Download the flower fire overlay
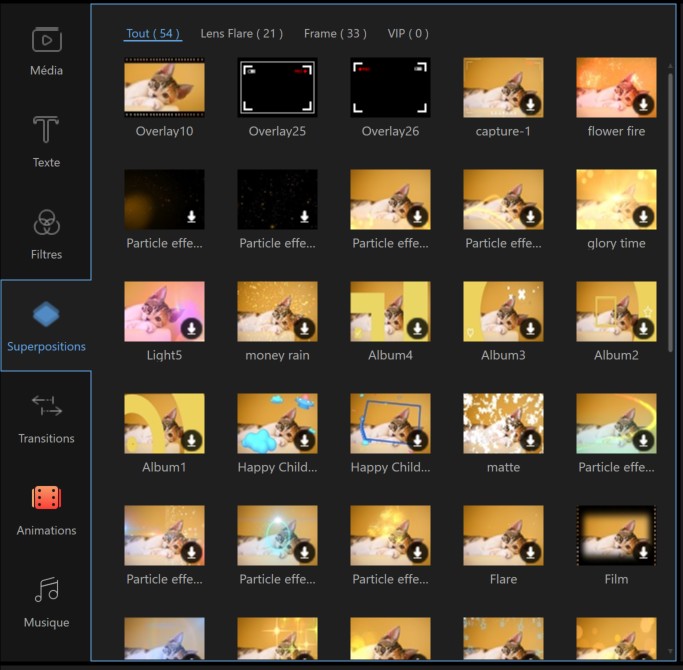Image resolution: width=683 pixels, height=670 pixels. coord(643,104)
